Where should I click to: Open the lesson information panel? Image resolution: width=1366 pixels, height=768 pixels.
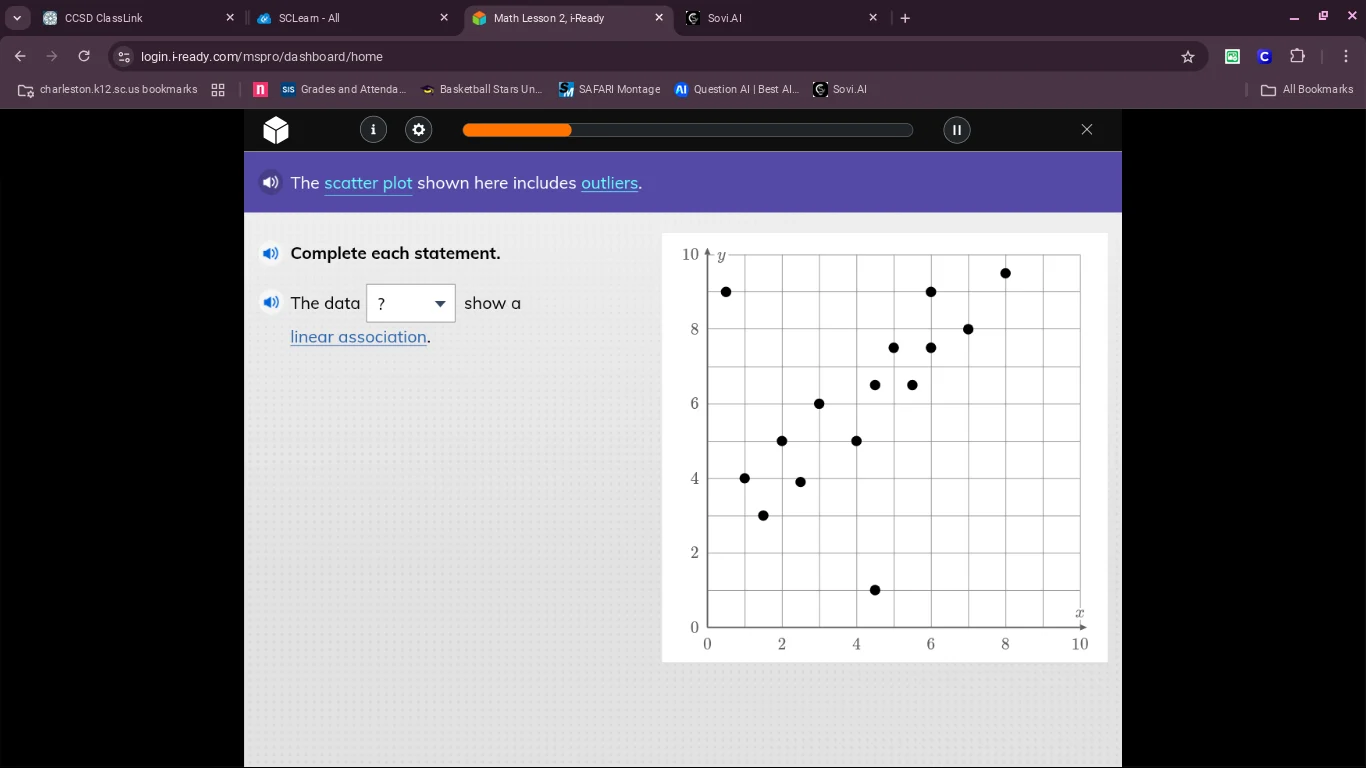point(373,130)
